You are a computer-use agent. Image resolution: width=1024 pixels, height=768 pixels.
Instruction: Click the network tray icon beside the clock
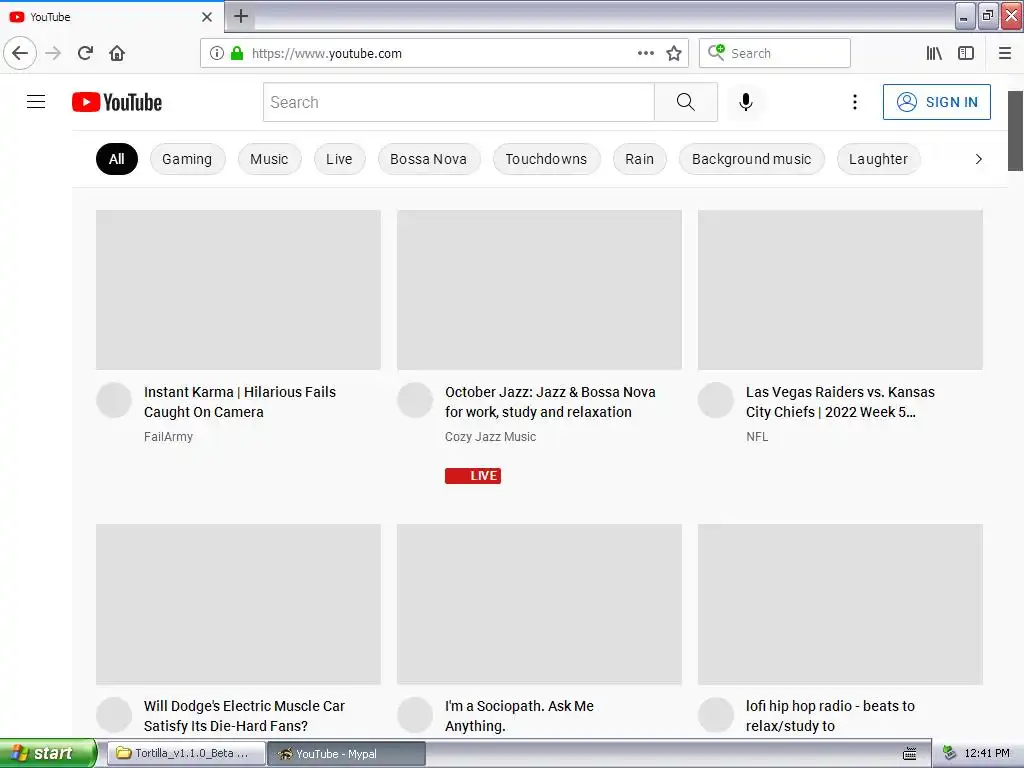(949, 754)
